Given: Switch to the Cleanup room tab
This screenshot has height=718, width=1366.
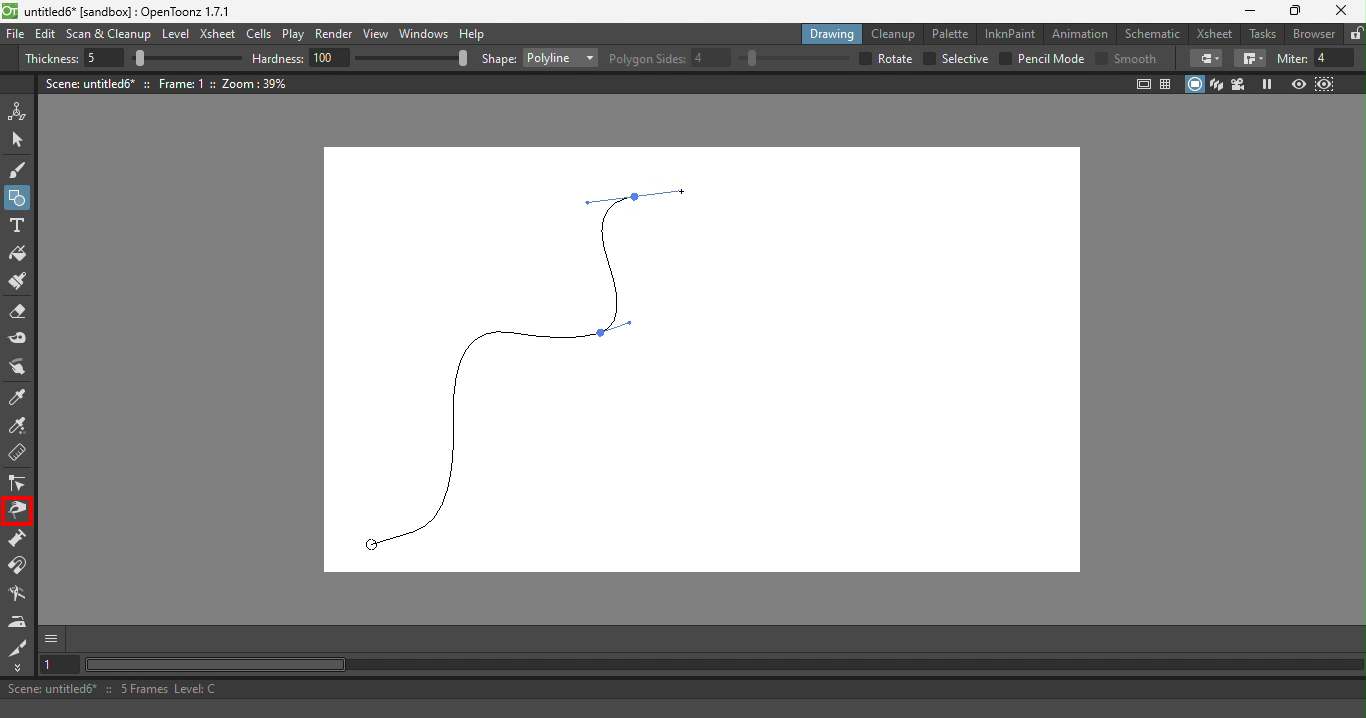Looking at the screenshot, I should 893,33.
